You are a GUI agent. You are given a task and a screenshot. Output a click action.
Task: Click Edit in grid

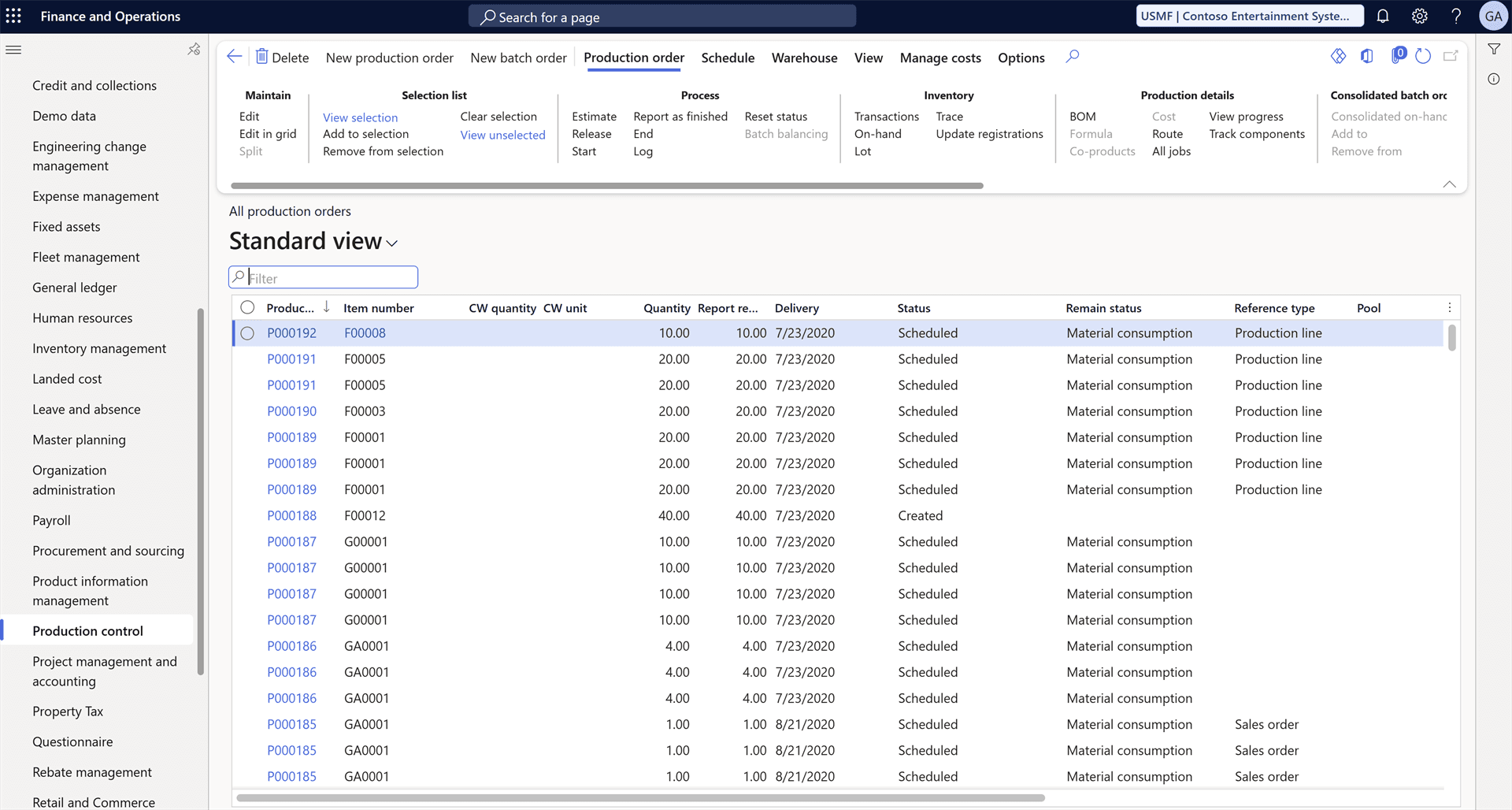tap(268, 134)
